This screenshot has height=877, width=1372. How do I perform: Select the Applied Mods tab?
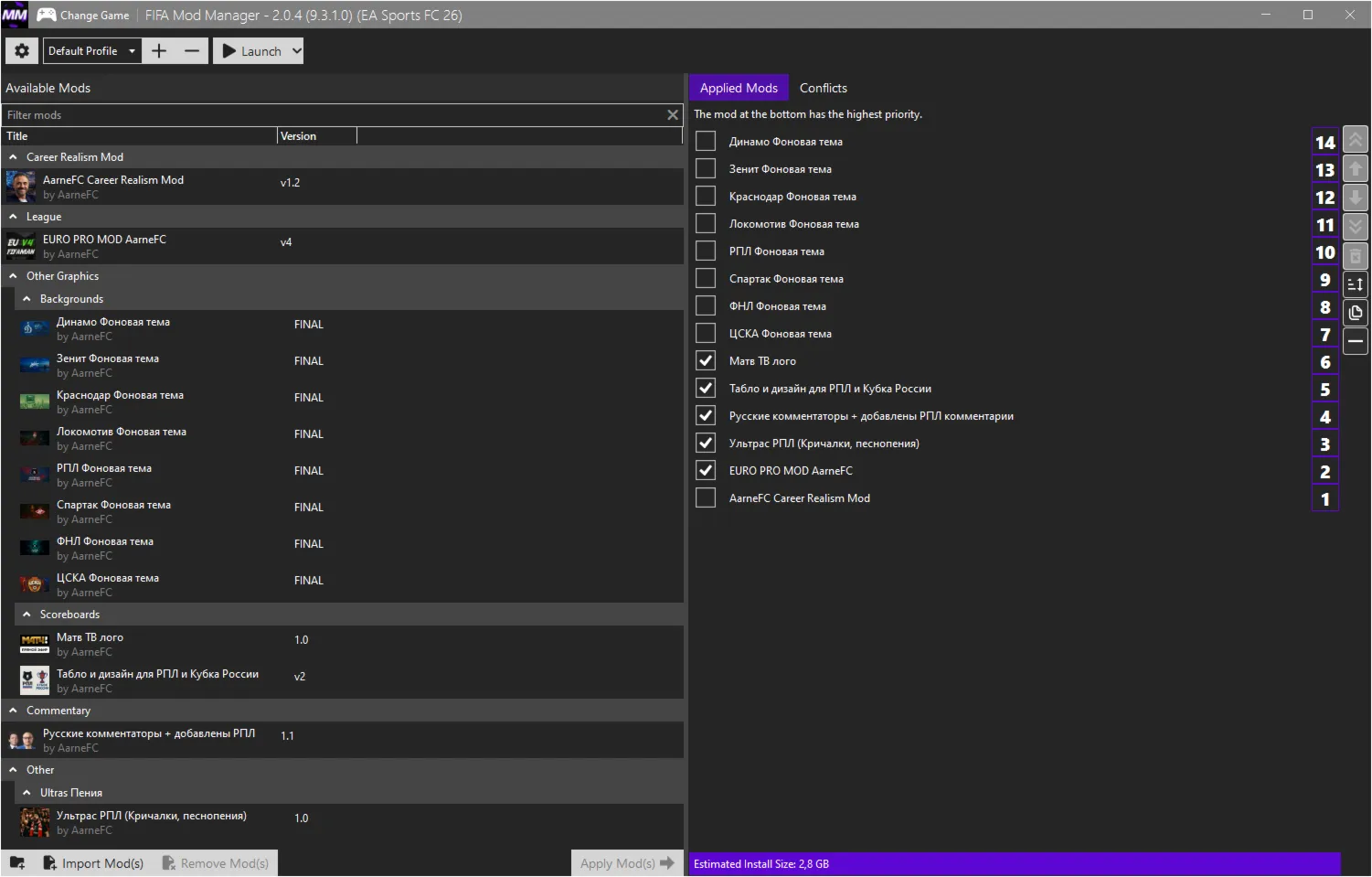coord(739,88)
